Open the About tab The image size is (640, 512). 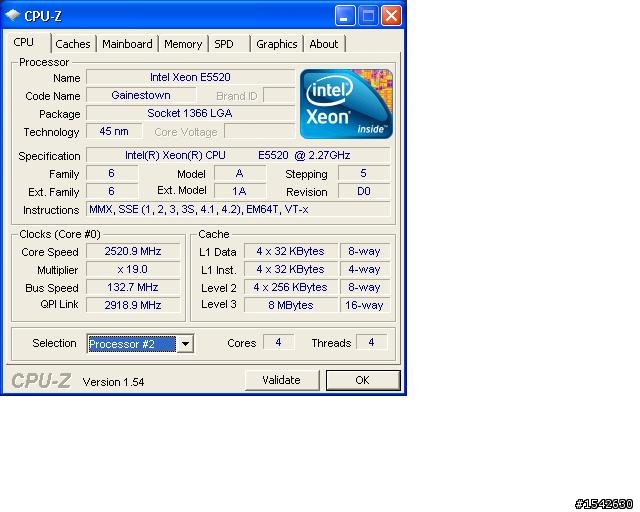[324, 44]
